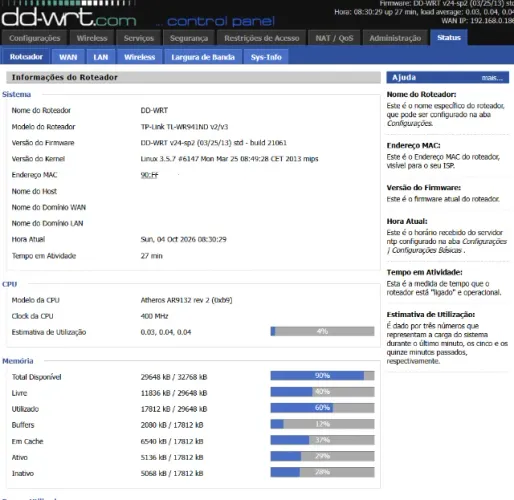Image resolution: width=514 pixels, height=500 pixels.
Task: Open the Sys-Info sub-tab
Action: pos(266,57)
